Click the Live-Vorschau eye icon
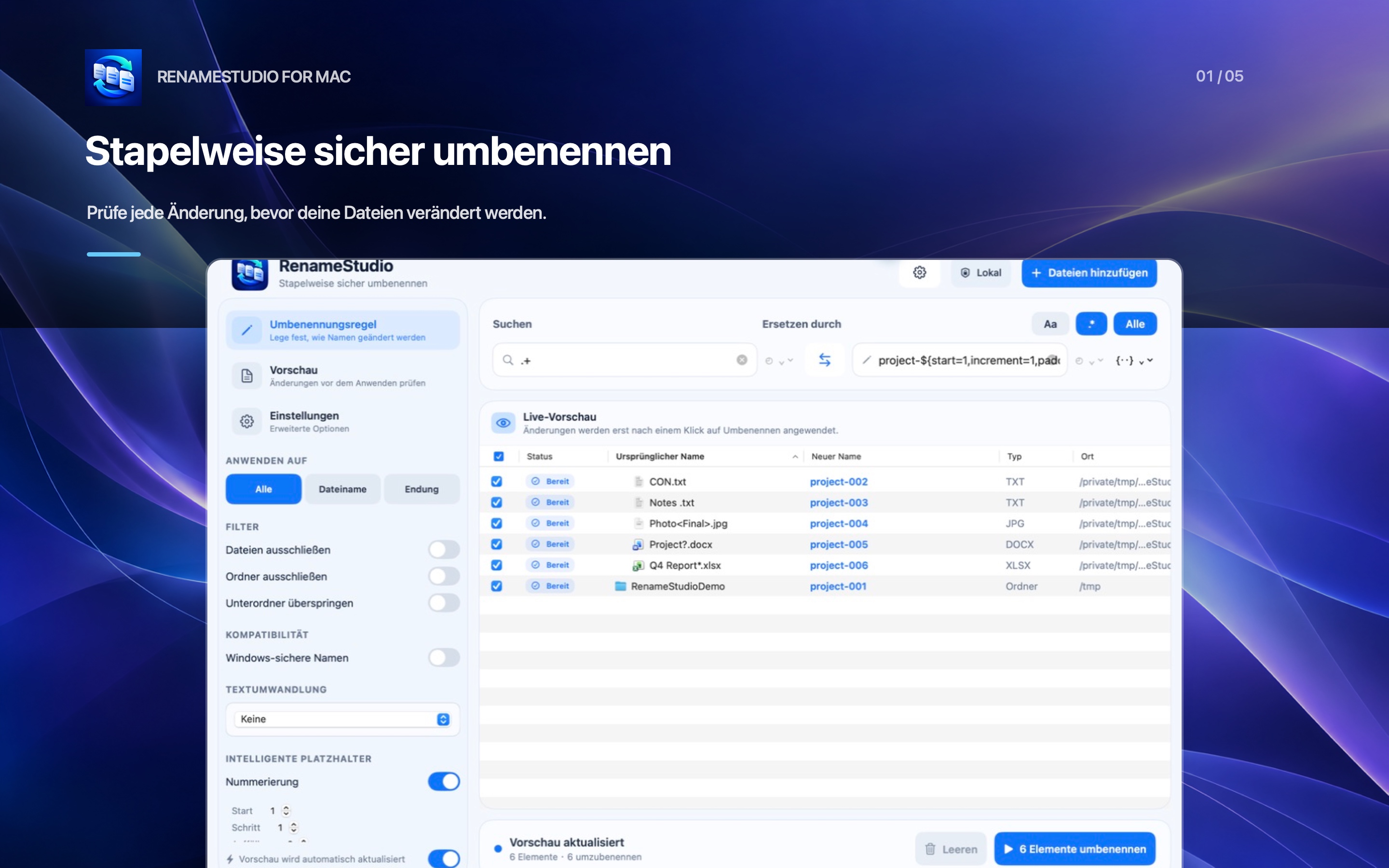The height and width of the screenshot is (868, 1389). pos(503,423)
